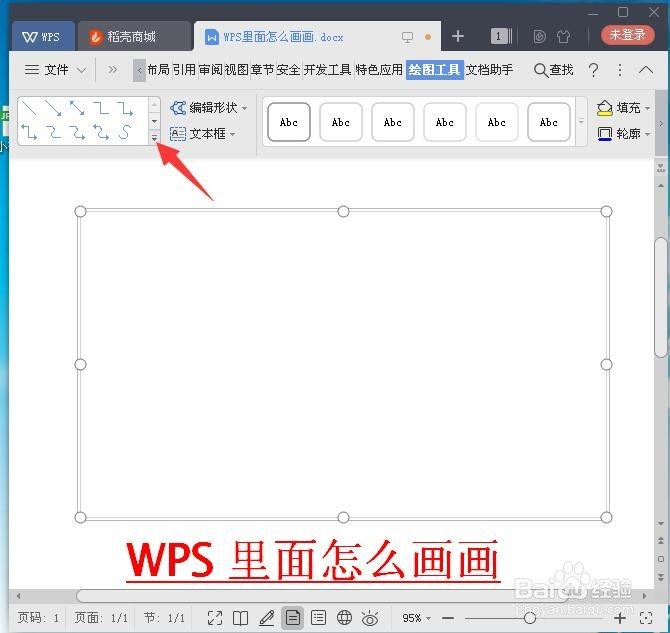Switch to the Security (安全) tab
This screenshot has height=633, width=670.
click(x=288, y=69)
